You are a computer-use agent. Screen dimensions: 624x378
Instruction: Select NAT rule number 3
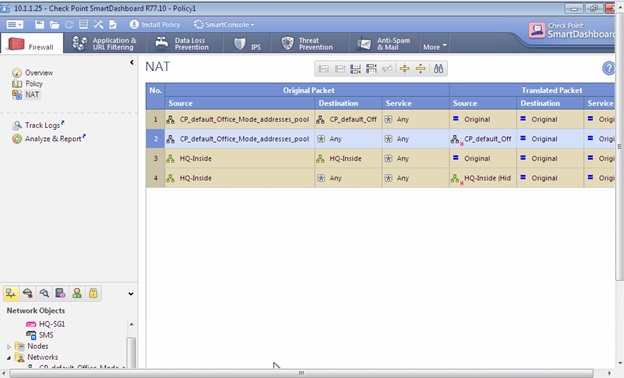[155, 158]
